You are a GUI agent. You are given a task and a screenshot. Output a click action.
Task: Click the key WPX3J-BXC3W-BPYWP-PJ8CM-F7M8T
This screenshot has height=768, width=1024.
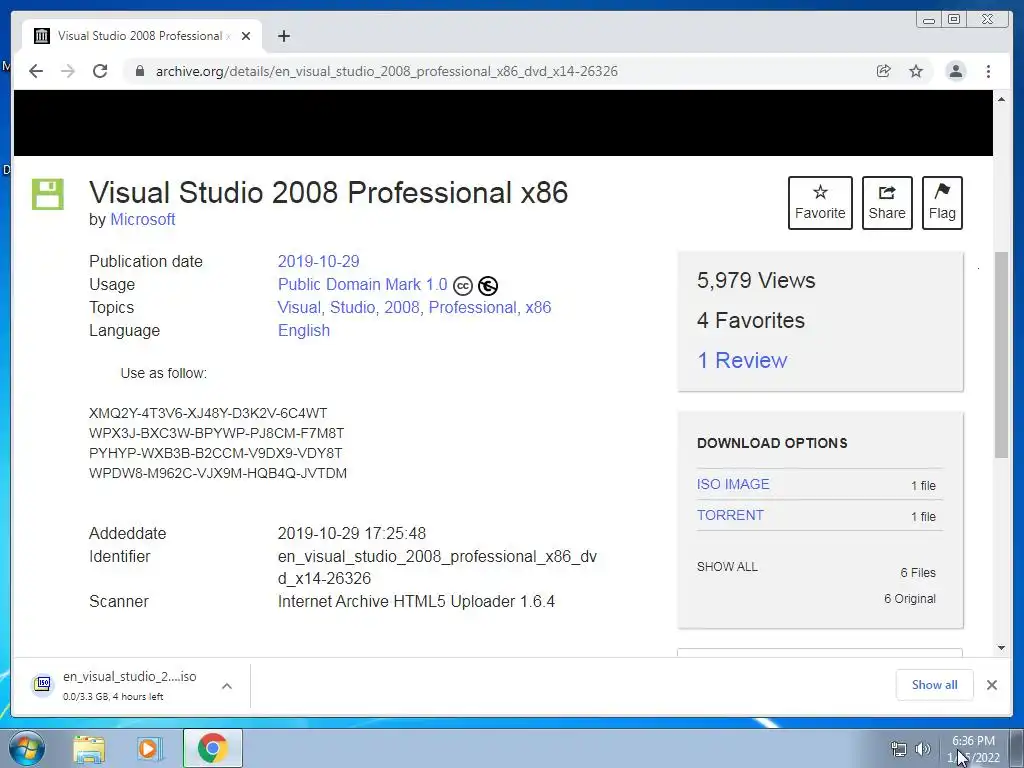[216, 433]
